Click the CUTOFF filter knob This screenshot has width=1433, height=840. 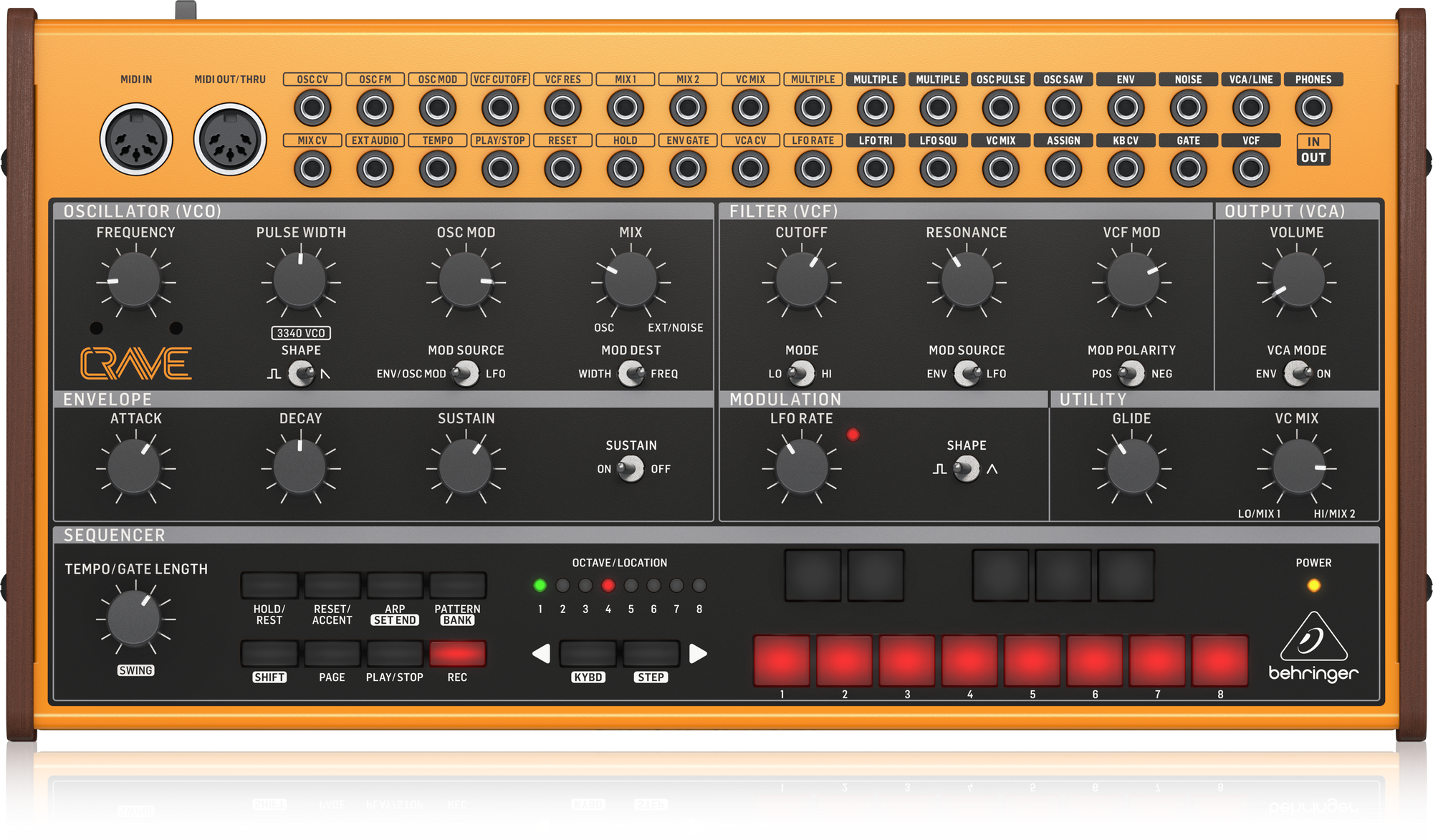click(x=802, y=280)
